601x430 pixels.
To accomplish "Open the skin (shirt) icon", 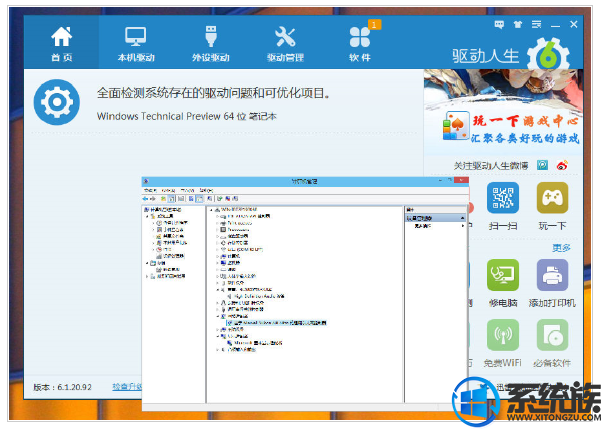I will tap(518, 25).
